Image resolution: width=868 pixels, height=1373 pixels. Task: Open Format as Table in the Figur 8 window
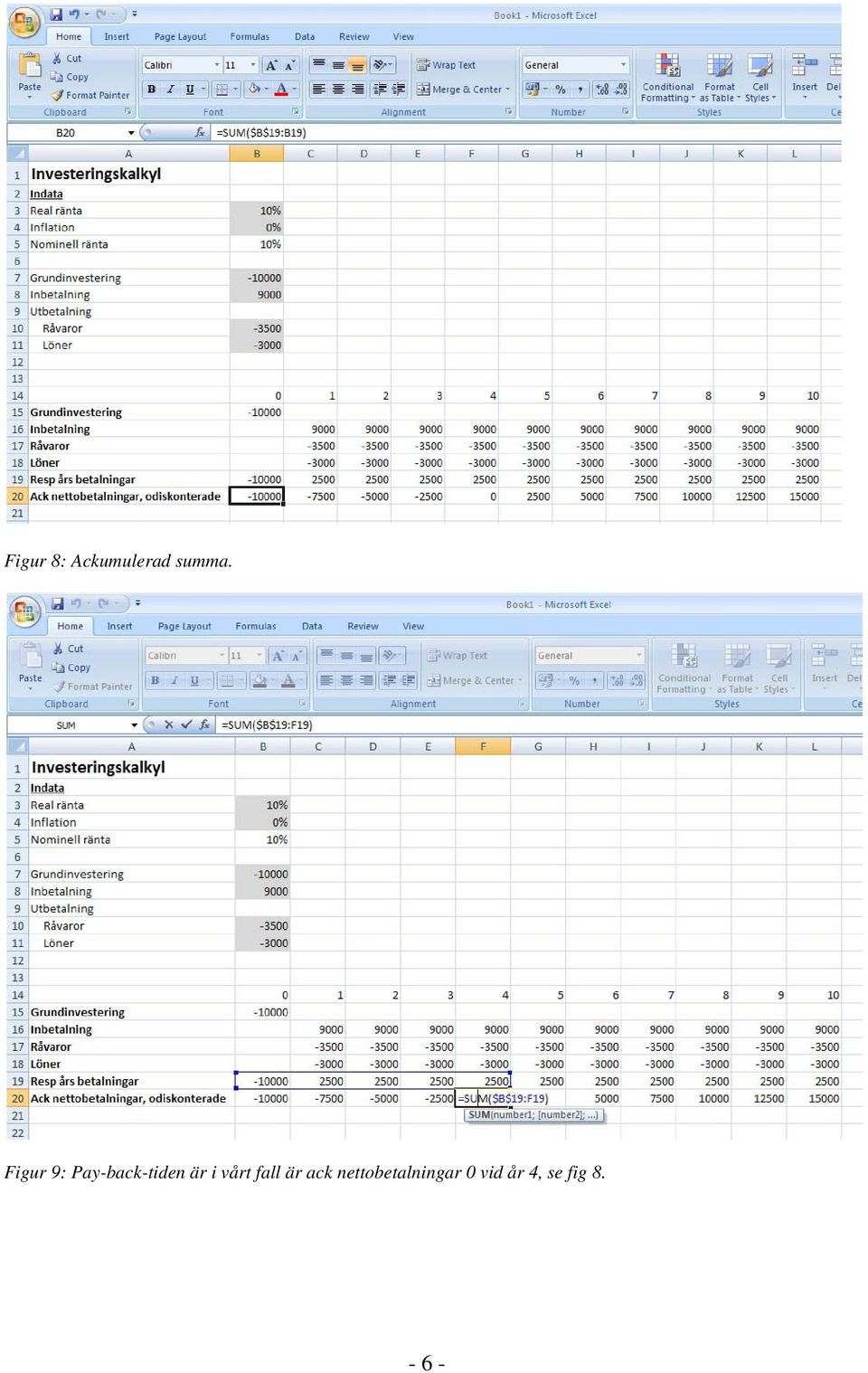pyautogui.click(x=720, y=77)
